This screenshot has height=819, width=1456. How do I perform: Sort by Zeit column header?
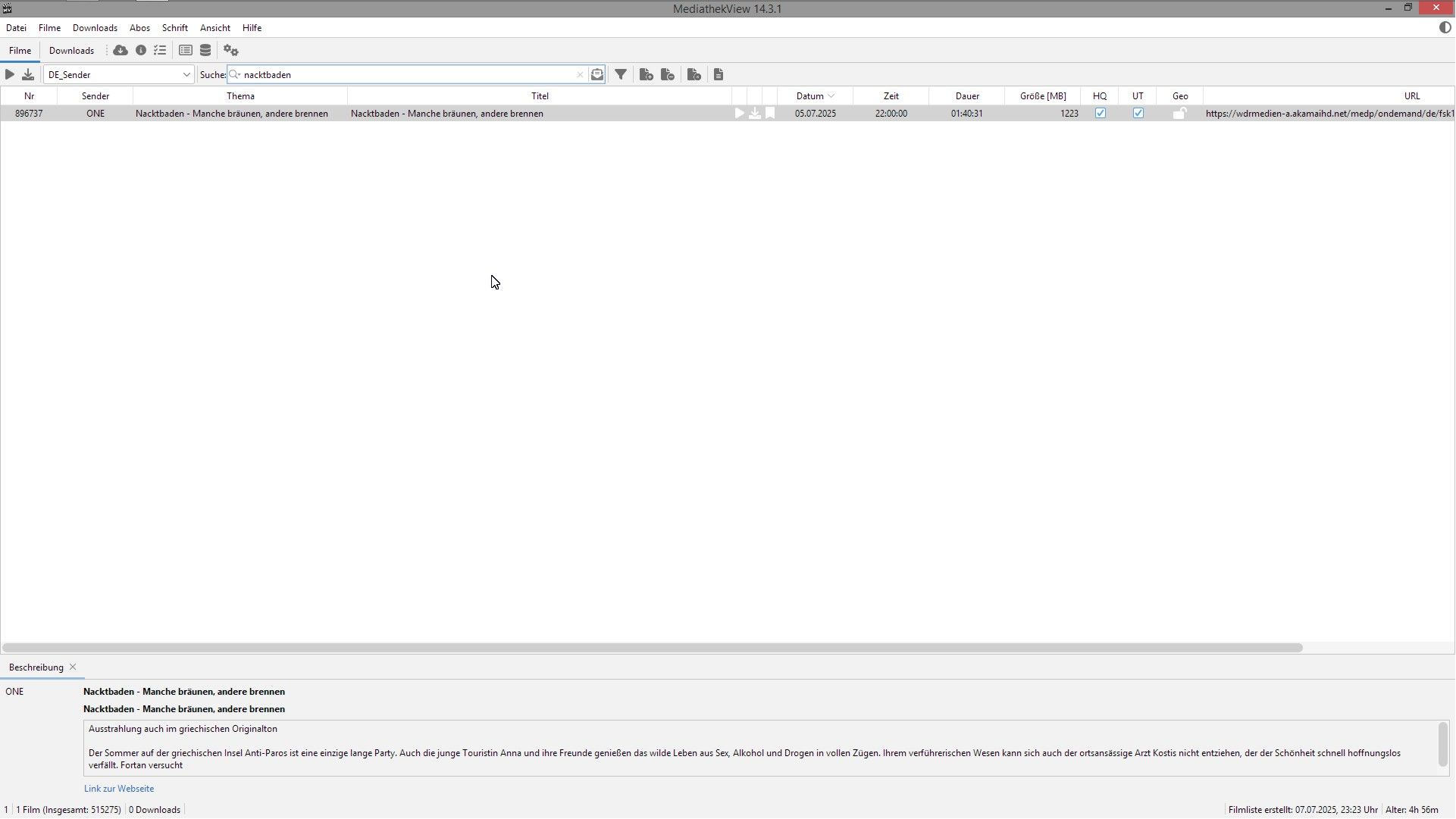891,96
